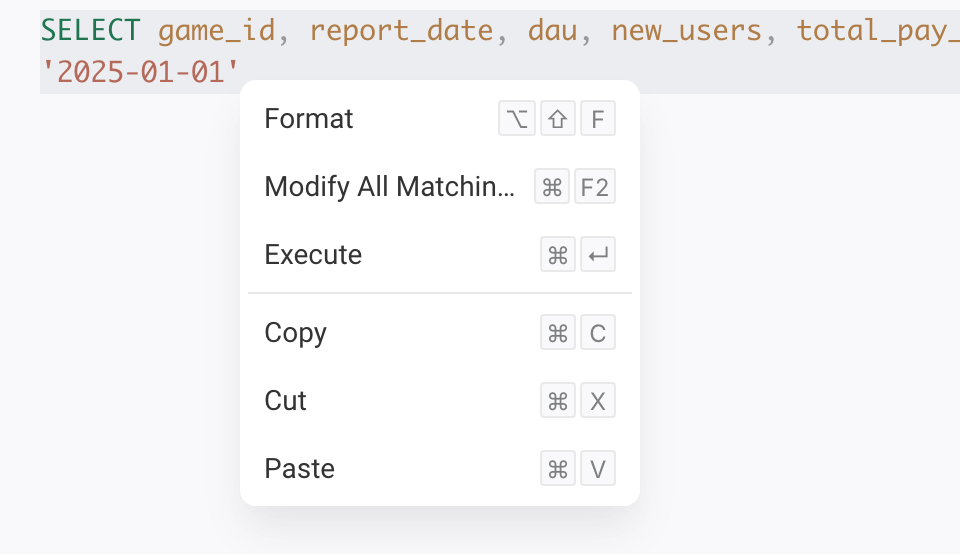Click the V key badge beside Paste
The height and width of the screenshot is (554, 960).
(x=598, y=469)
